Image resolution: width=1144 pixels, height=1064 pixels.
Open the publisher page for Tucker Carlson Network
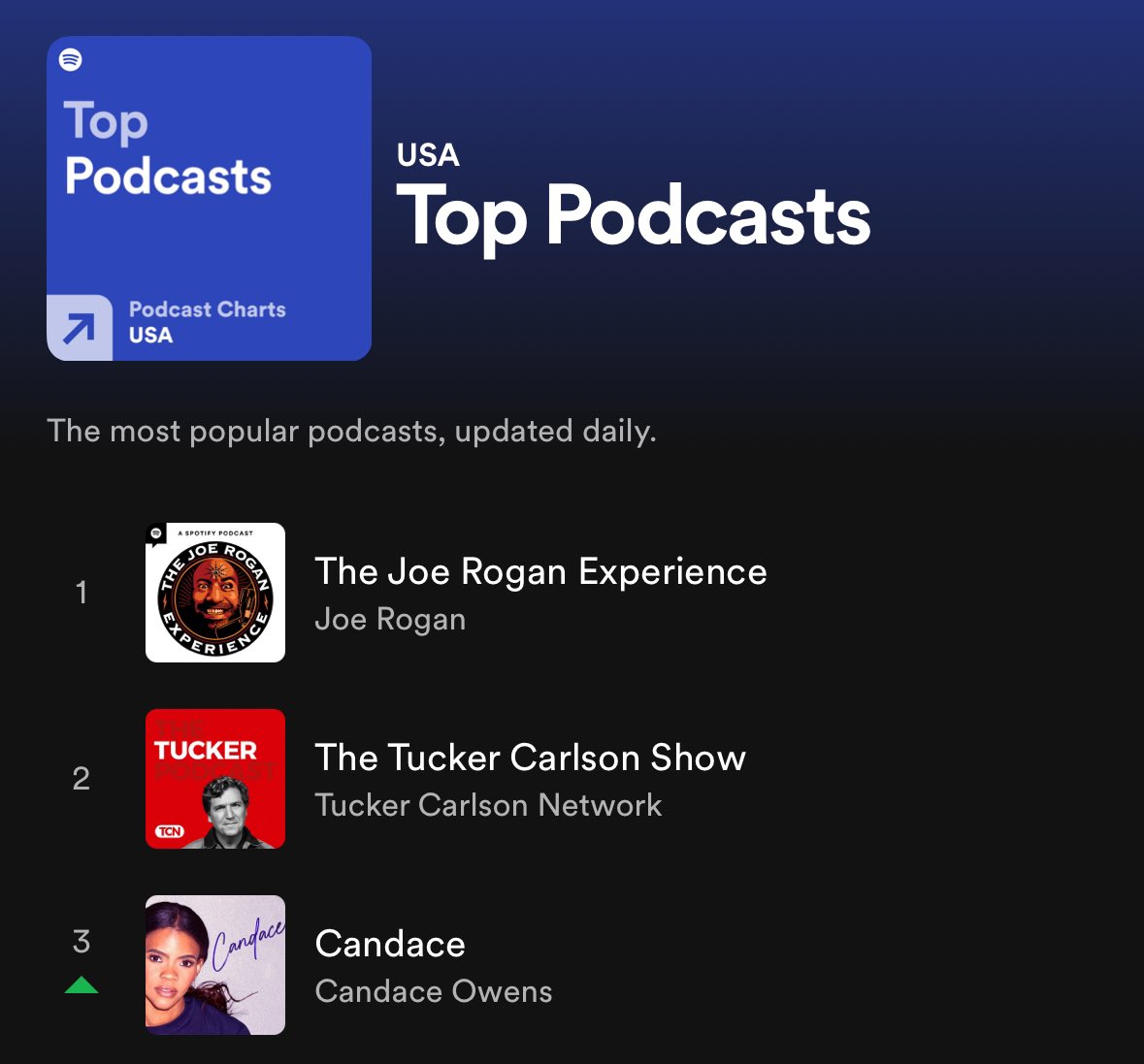(489, 805)
